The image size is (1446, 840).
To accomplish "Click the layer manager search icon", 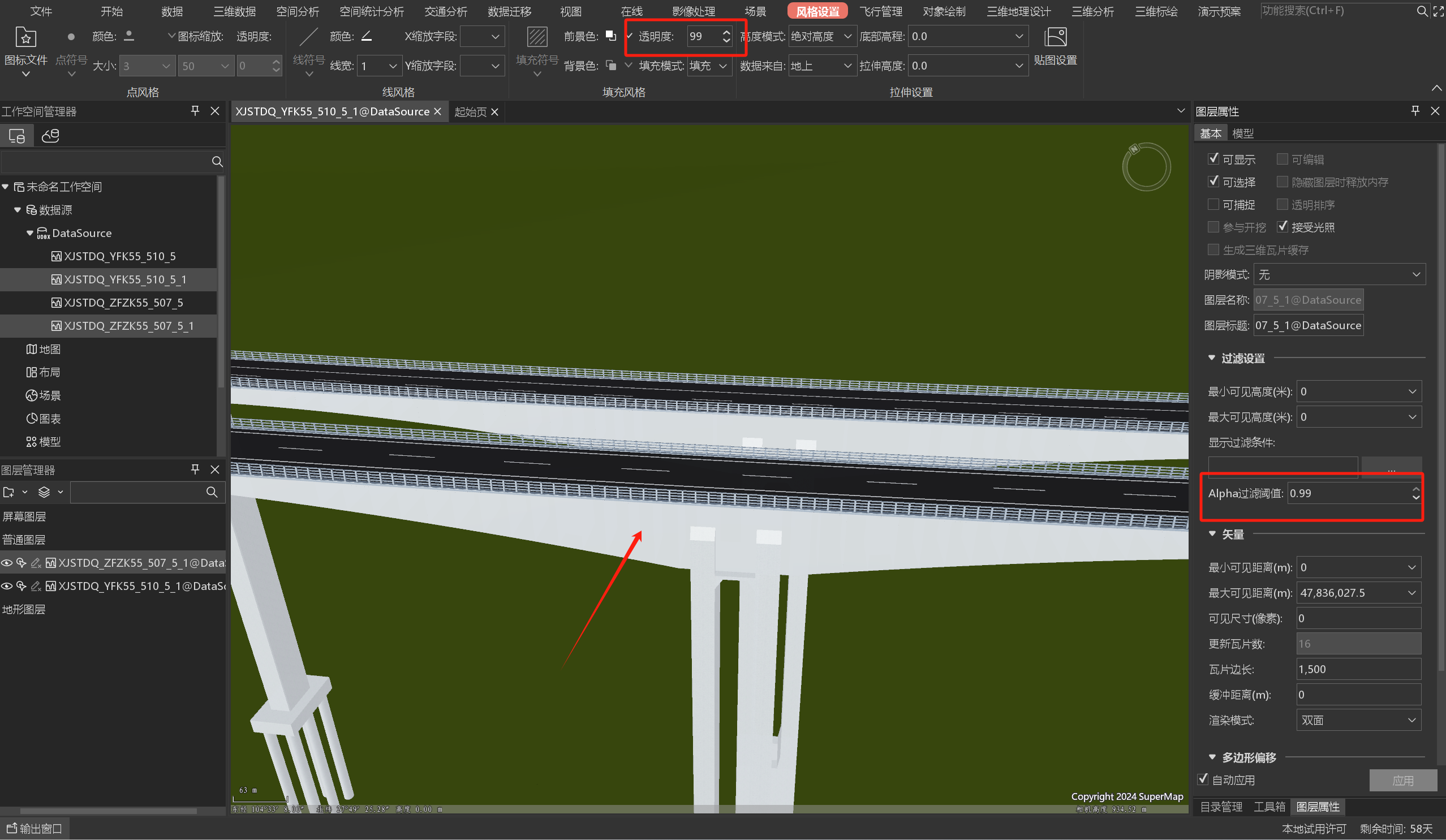I will 212,492.
